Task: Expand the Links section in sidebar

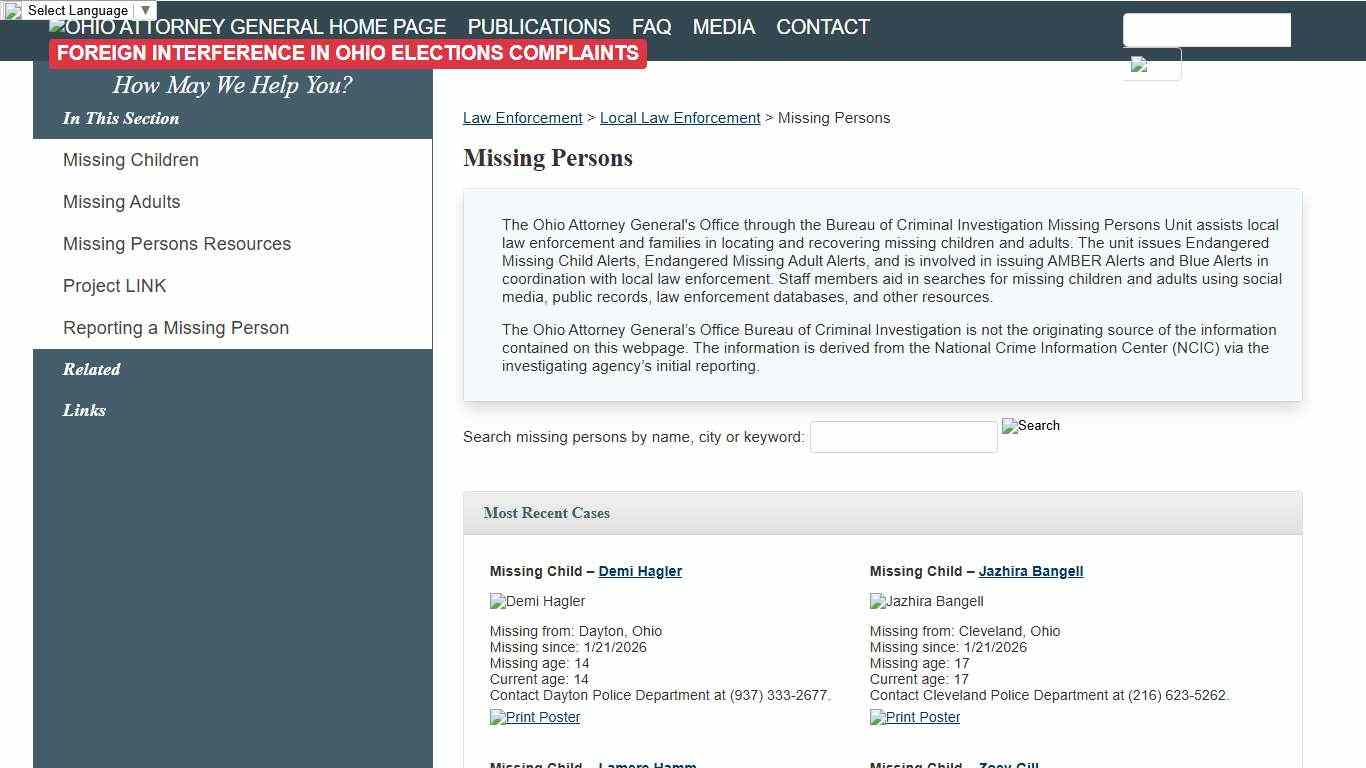Action: click(x=84, y=410)
